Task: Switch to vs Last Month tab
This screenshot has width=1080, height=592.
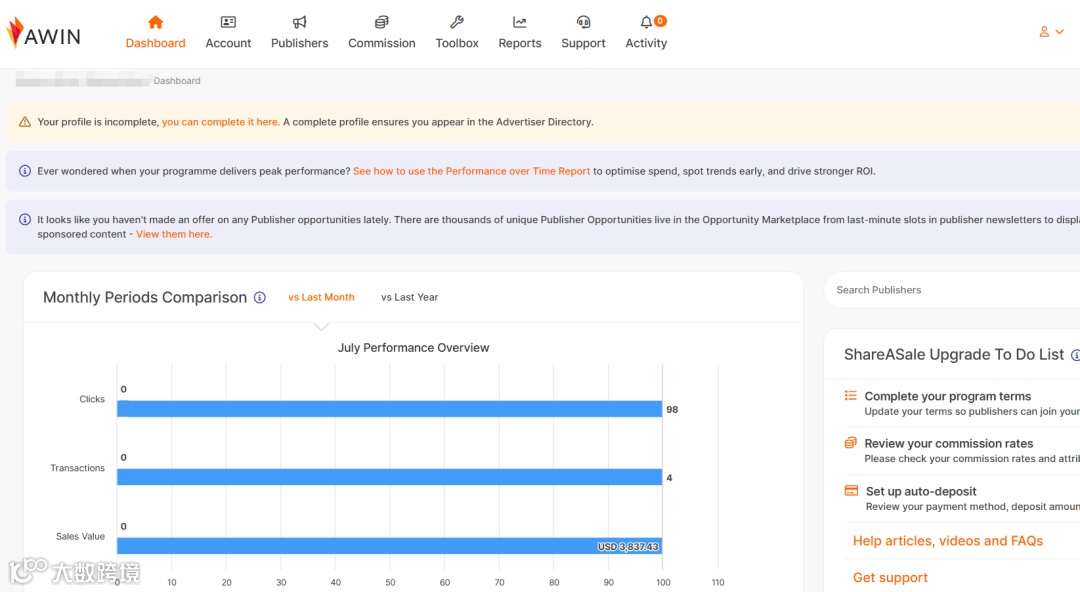Action: tap(321, 297)
